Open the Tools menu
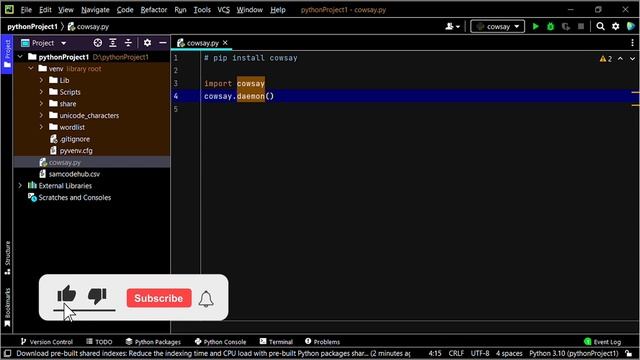The image size is (640, 360). [202, 10]
